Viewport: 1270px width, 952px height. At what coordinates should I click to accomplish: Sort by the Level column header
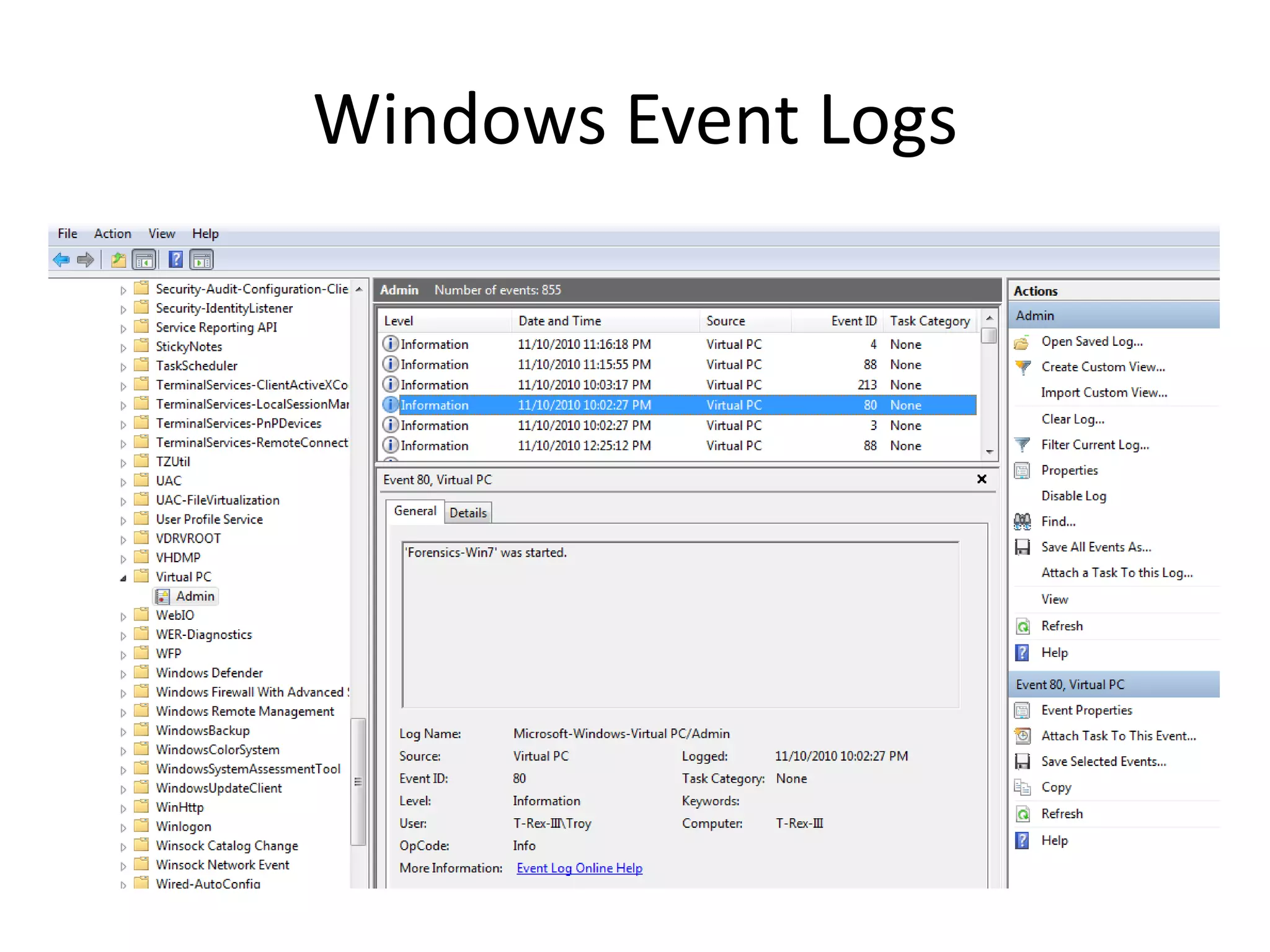coord(445,321)
